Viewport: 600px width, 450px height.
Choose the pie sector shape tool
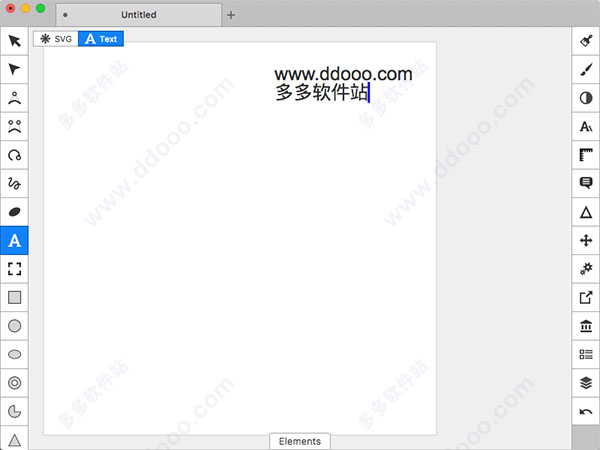click(14, 411)
